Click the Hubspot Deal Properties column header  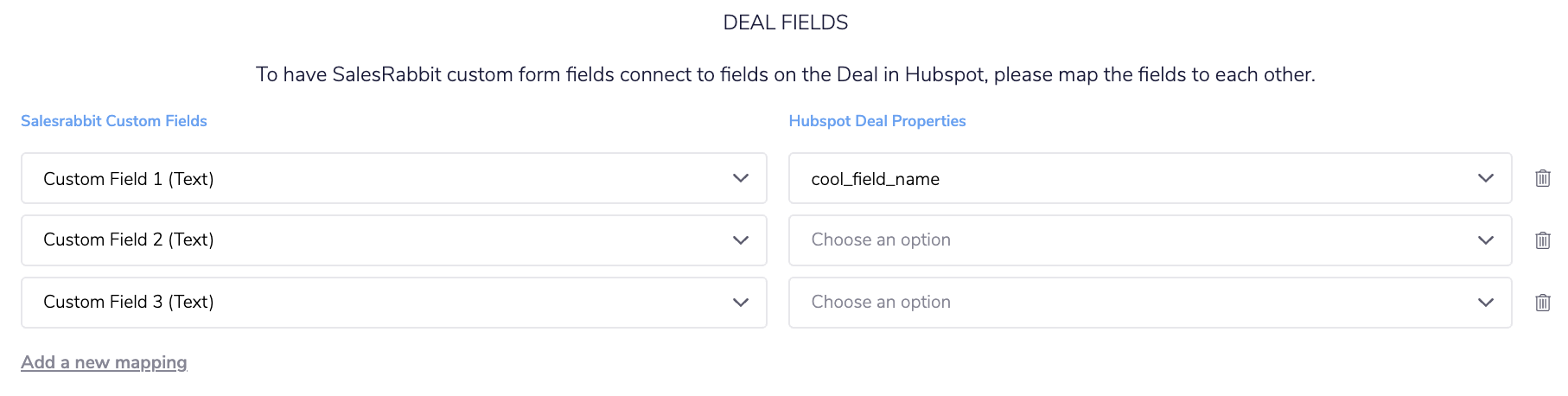pyautogui.click(x=877, y=121)
